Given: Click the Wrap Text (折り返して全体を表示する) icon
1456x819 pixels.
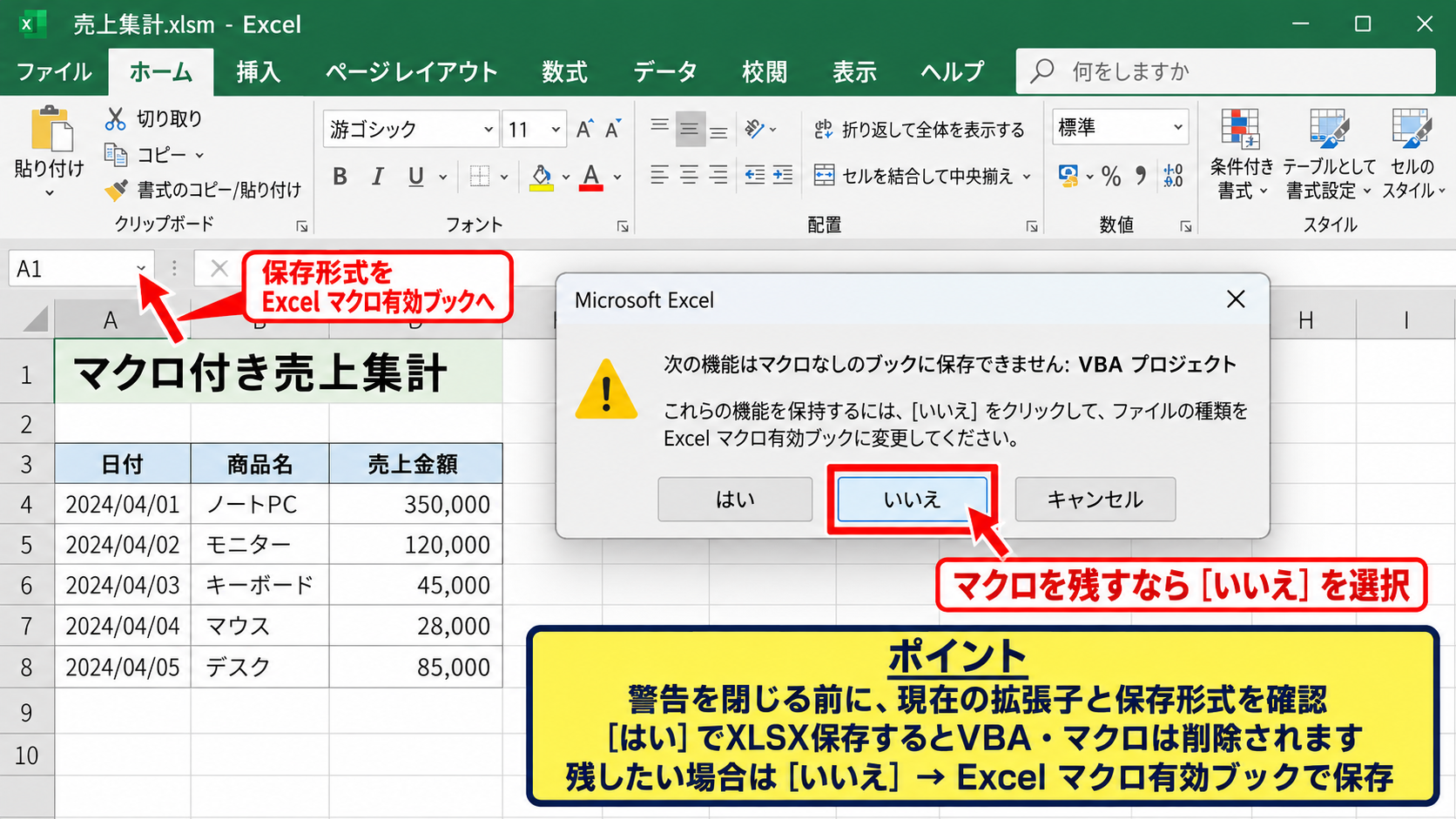Looking at the screenshot, I should point(823,130).
